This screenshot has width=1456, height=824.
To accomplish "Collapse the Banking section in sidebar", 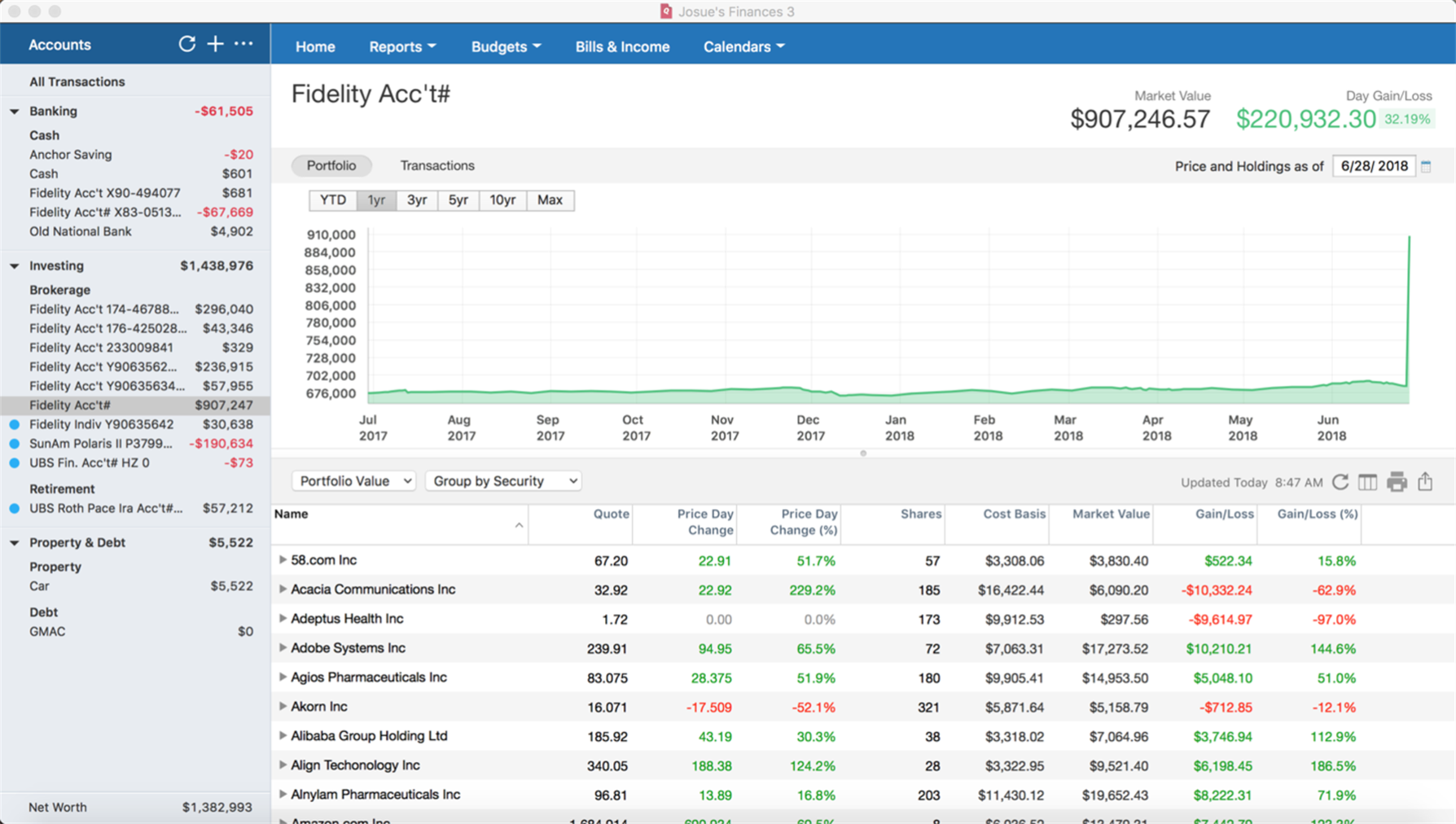I will coord(15,112).
